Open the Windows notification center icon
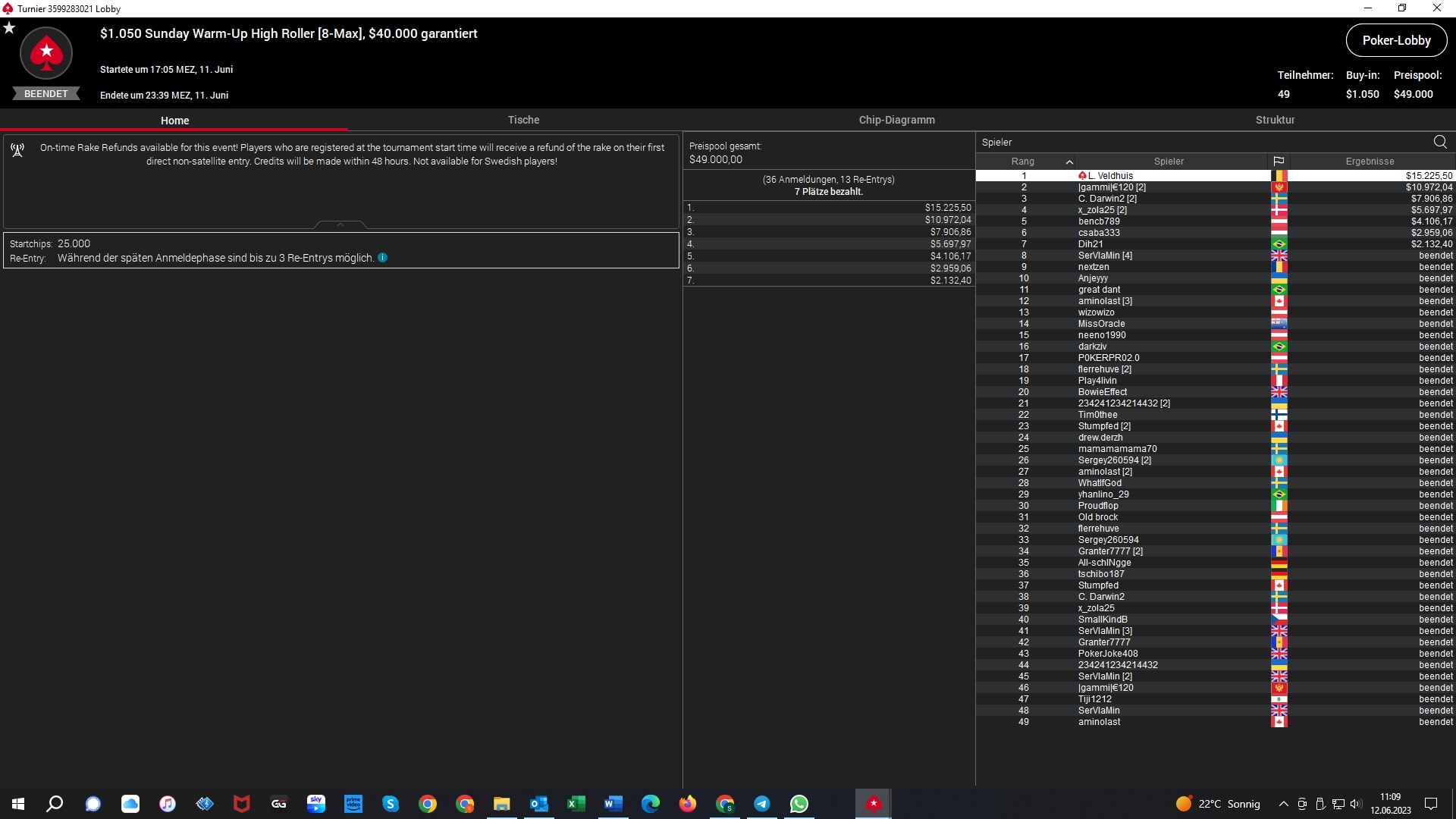The height and width of the screenshot is (819, 1456). coord(1431,804)
